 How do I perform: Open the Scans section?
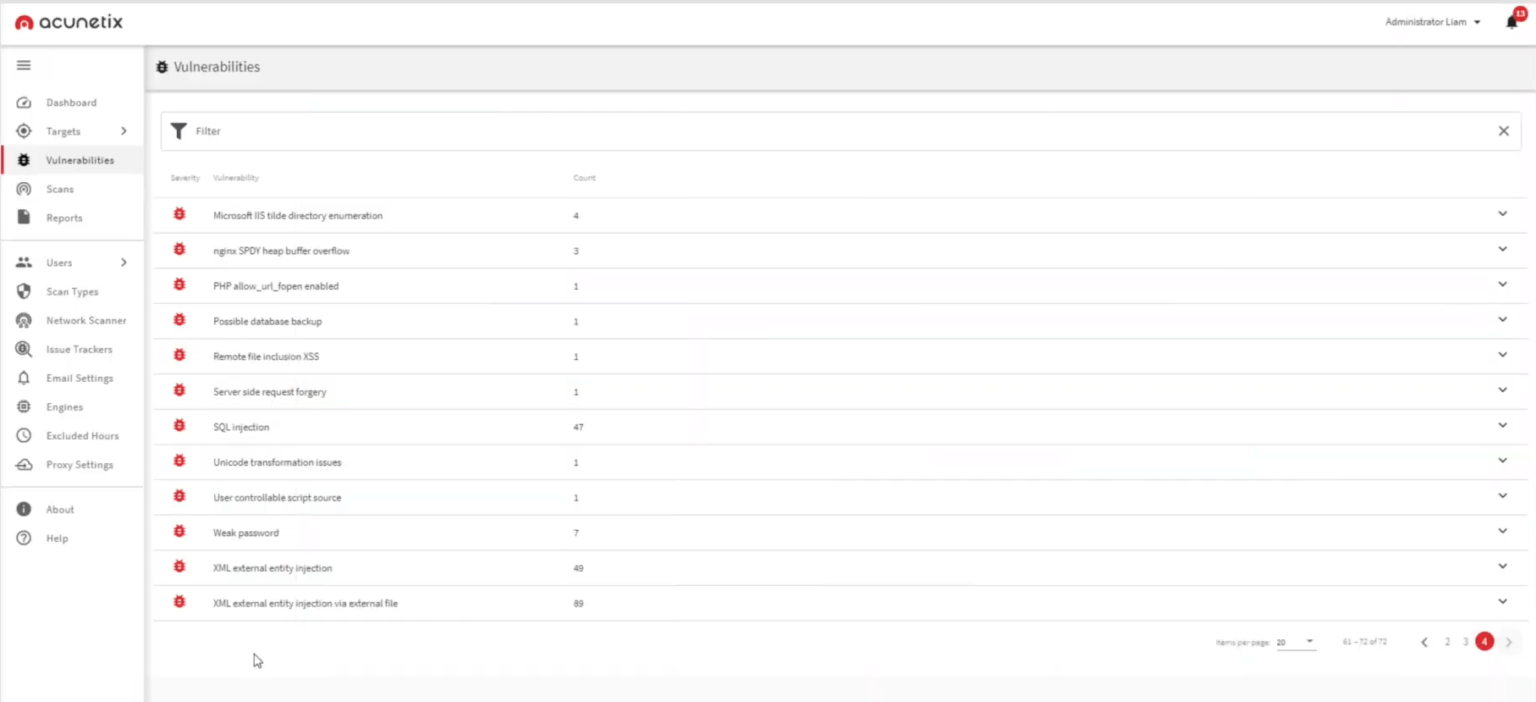(60, 189)
